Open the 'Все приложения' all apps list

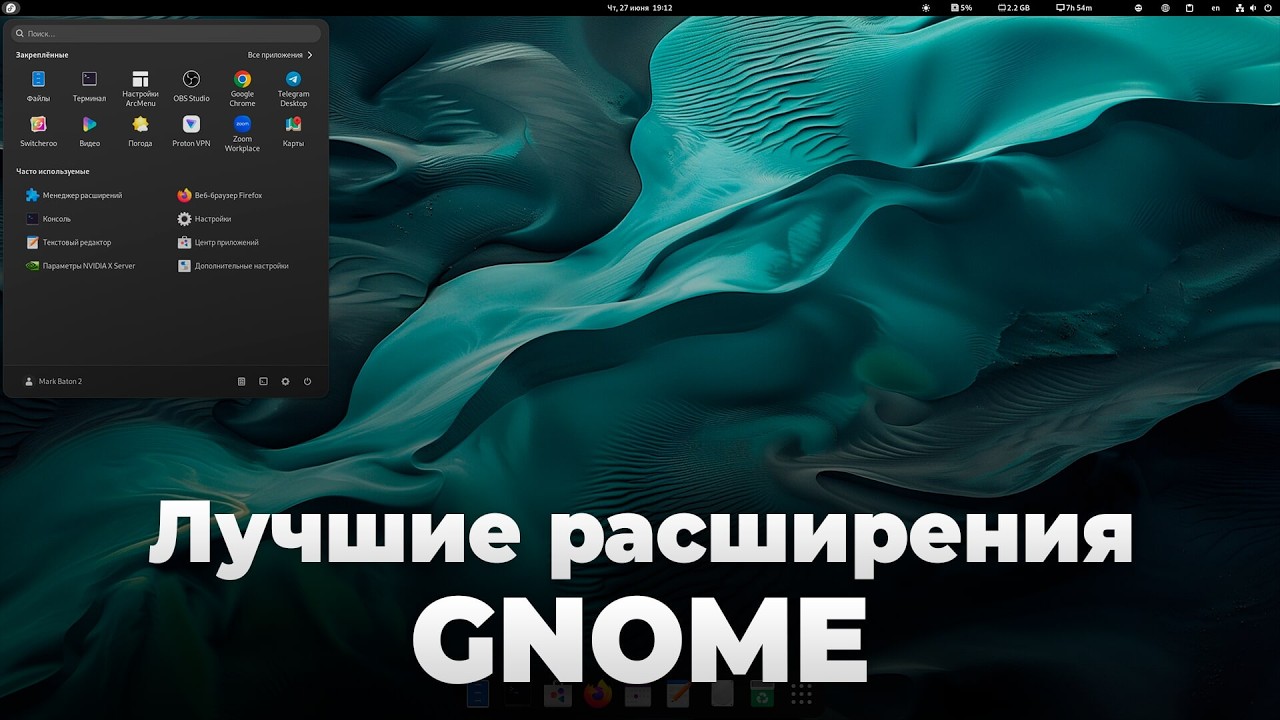point(280,55)
